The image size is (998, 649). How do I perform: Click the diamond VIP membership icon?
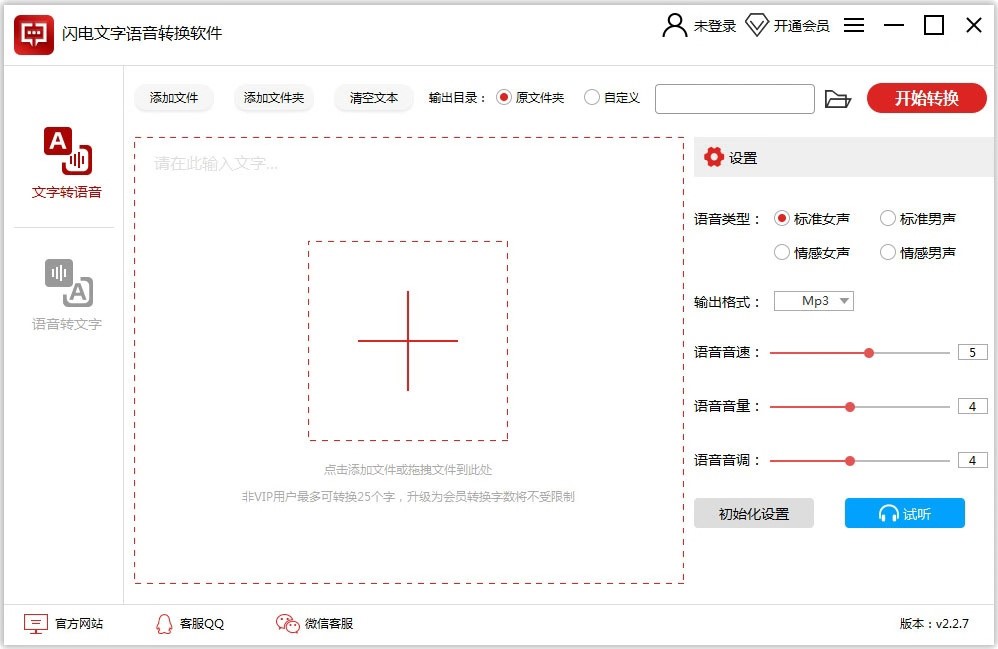(x=757, y=25)
